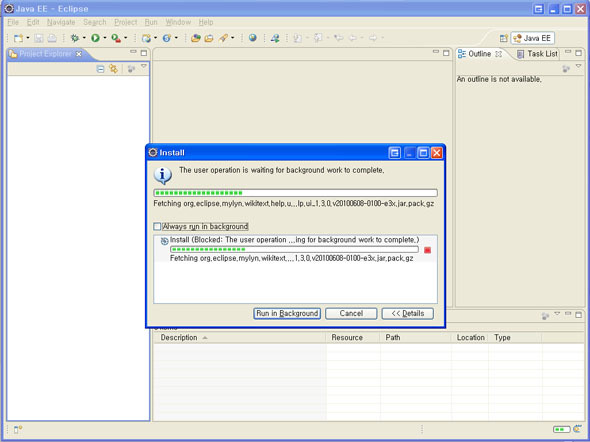Open the Problems view menu triangle
Viewport: 590px width, 442px height.
pos(557,313)
